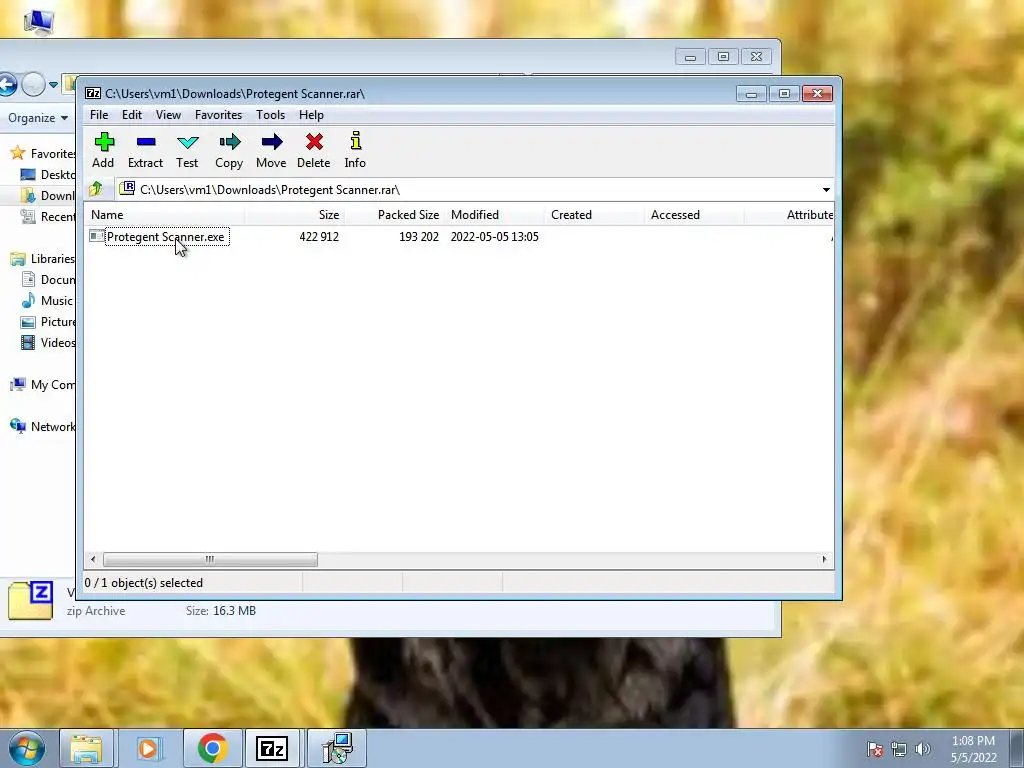
Task: Click the network tray icon
Action: (x=899, y=749)
